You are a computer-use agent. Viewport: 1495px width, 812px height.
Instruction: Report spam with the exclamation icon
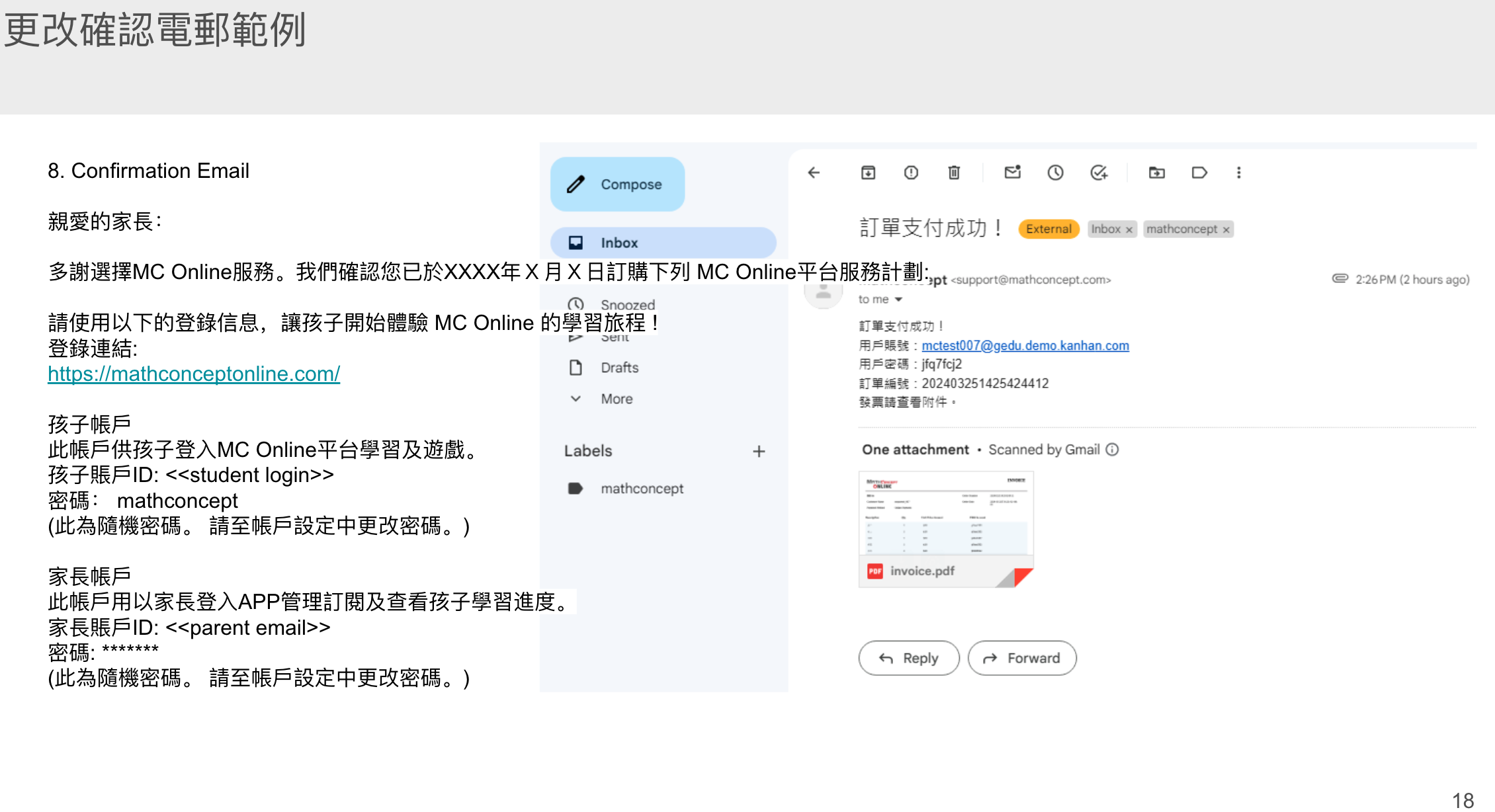click(x=911, y=173)
